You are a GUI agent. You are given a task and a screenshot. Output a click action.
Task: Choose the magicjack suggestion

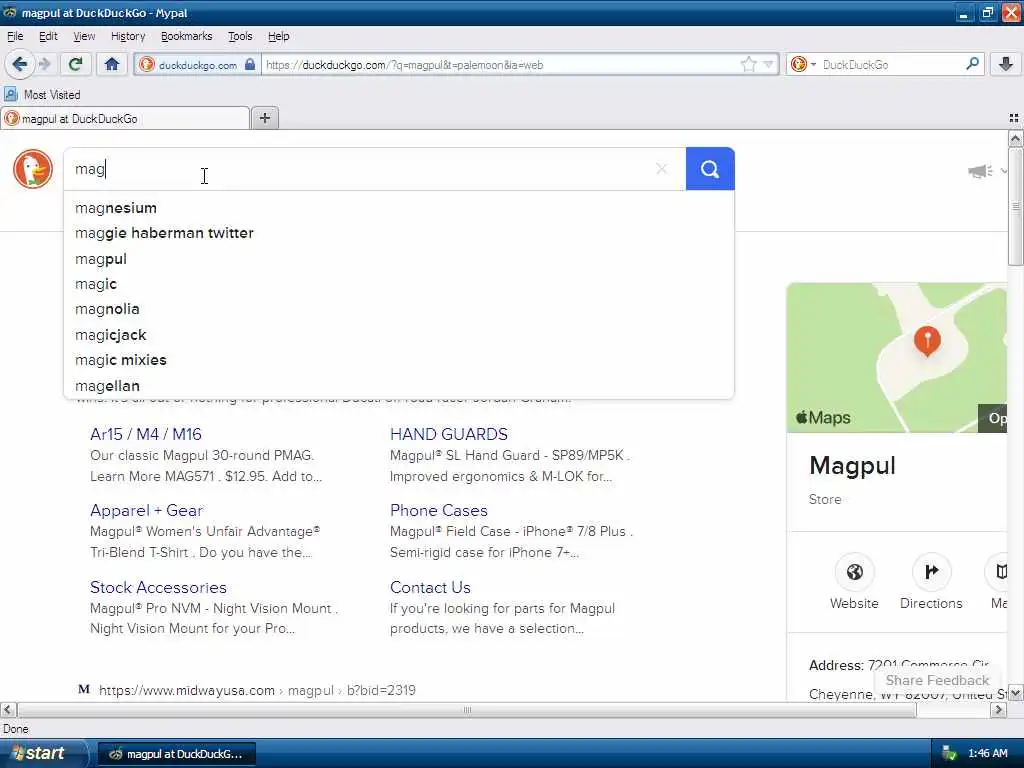[398, 334]
